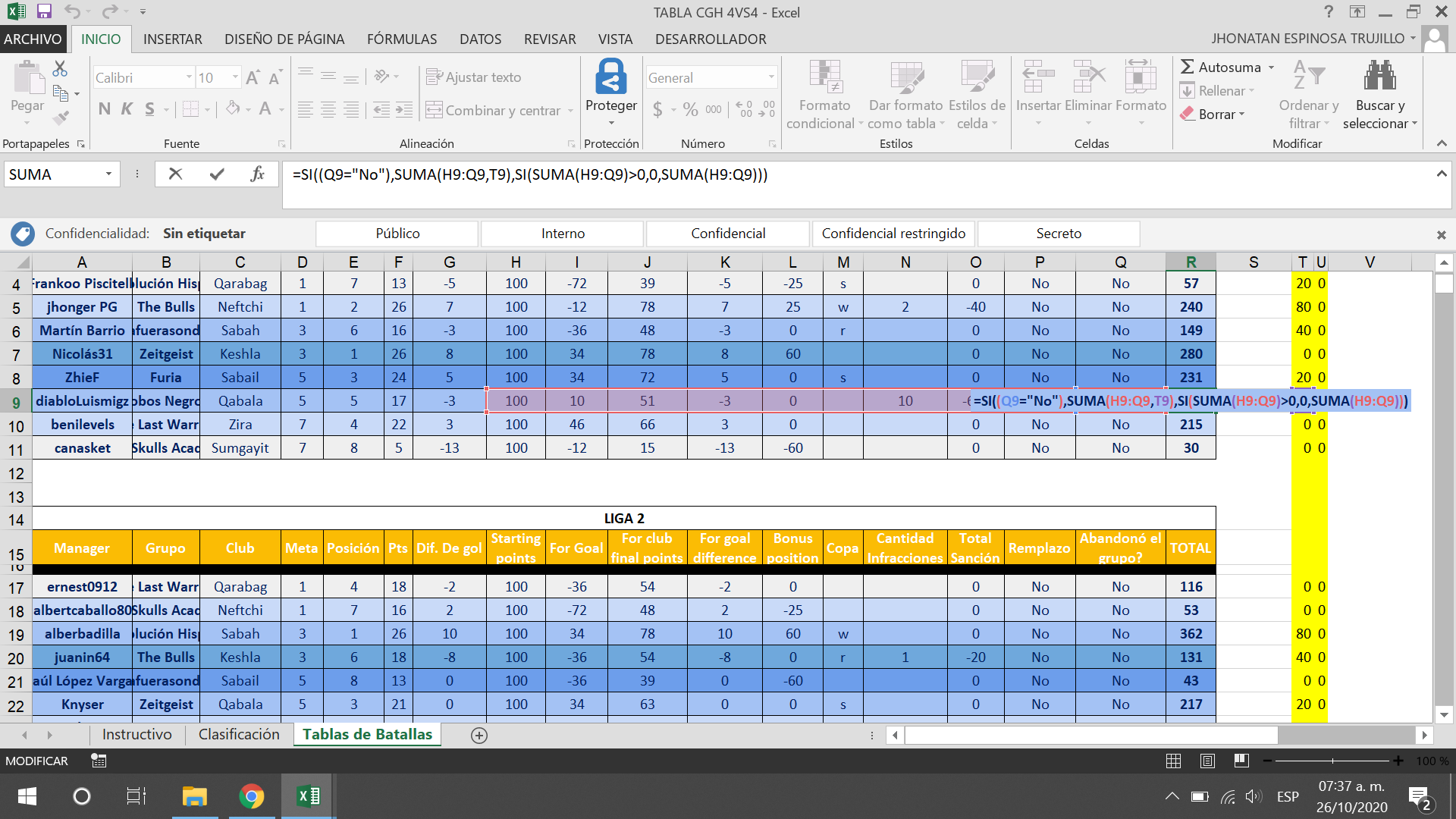The width and height of the screenshot is (1456, 819).
Task: Click the Orientation text rotate icon
Action: click(x=381, y=76)
